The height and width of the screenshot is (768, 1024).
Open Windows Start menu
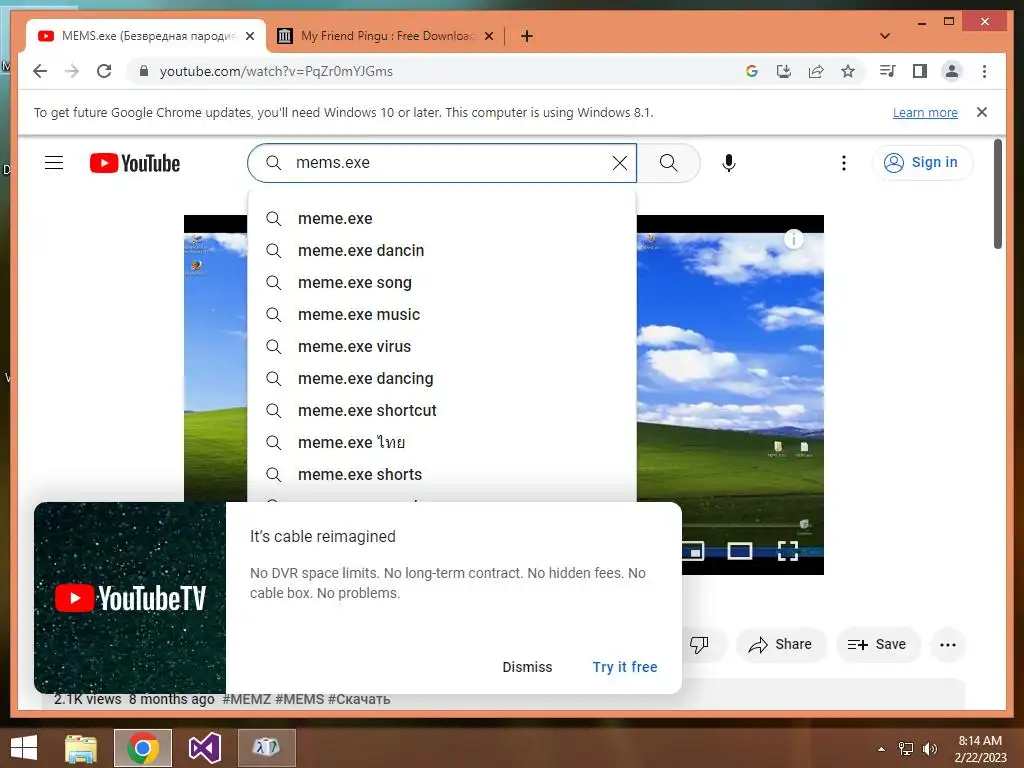click(24, 748)
